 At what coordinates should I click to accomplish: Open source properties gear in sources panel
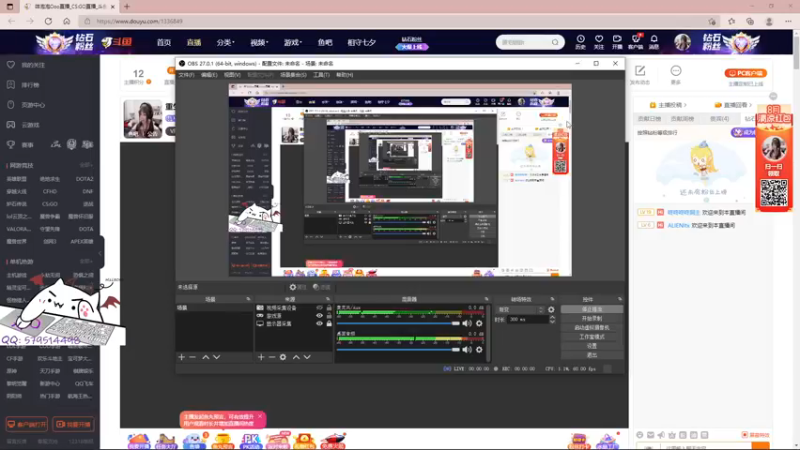click(x=283, y=357)
